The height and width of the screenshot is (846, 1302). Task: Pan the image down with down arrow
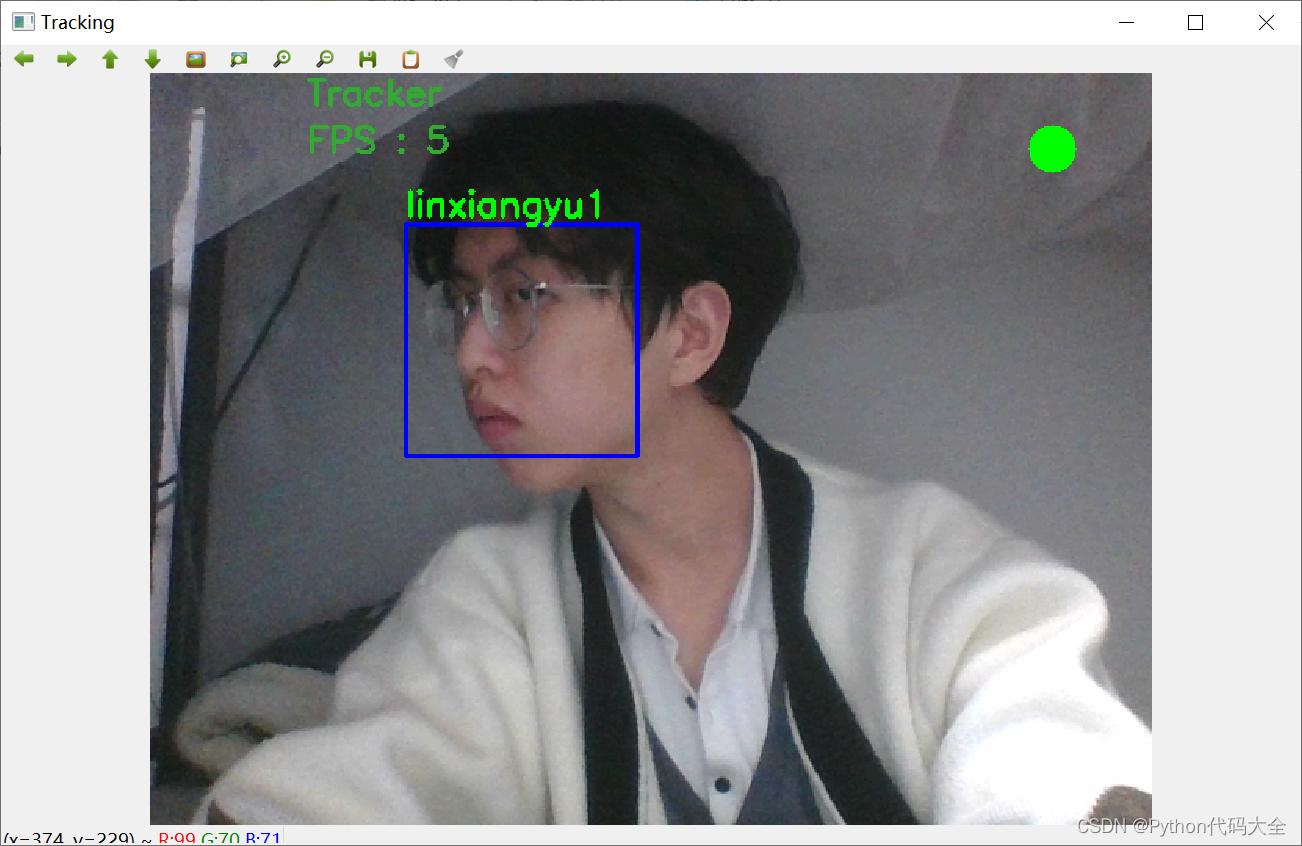(153, 59)
